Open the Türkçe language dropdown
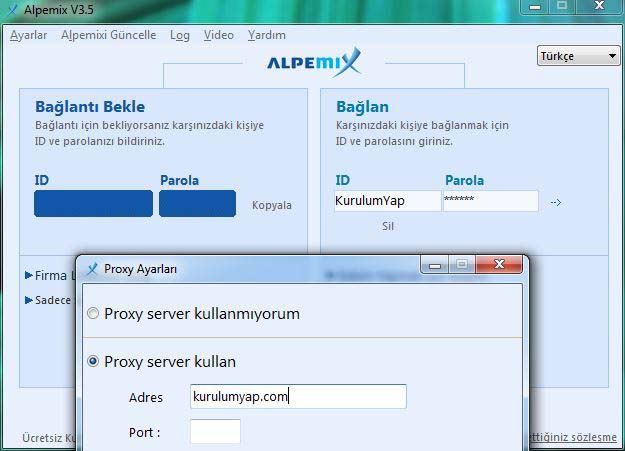The width and height of the screenshot is (625, 451). click(578, 56)
